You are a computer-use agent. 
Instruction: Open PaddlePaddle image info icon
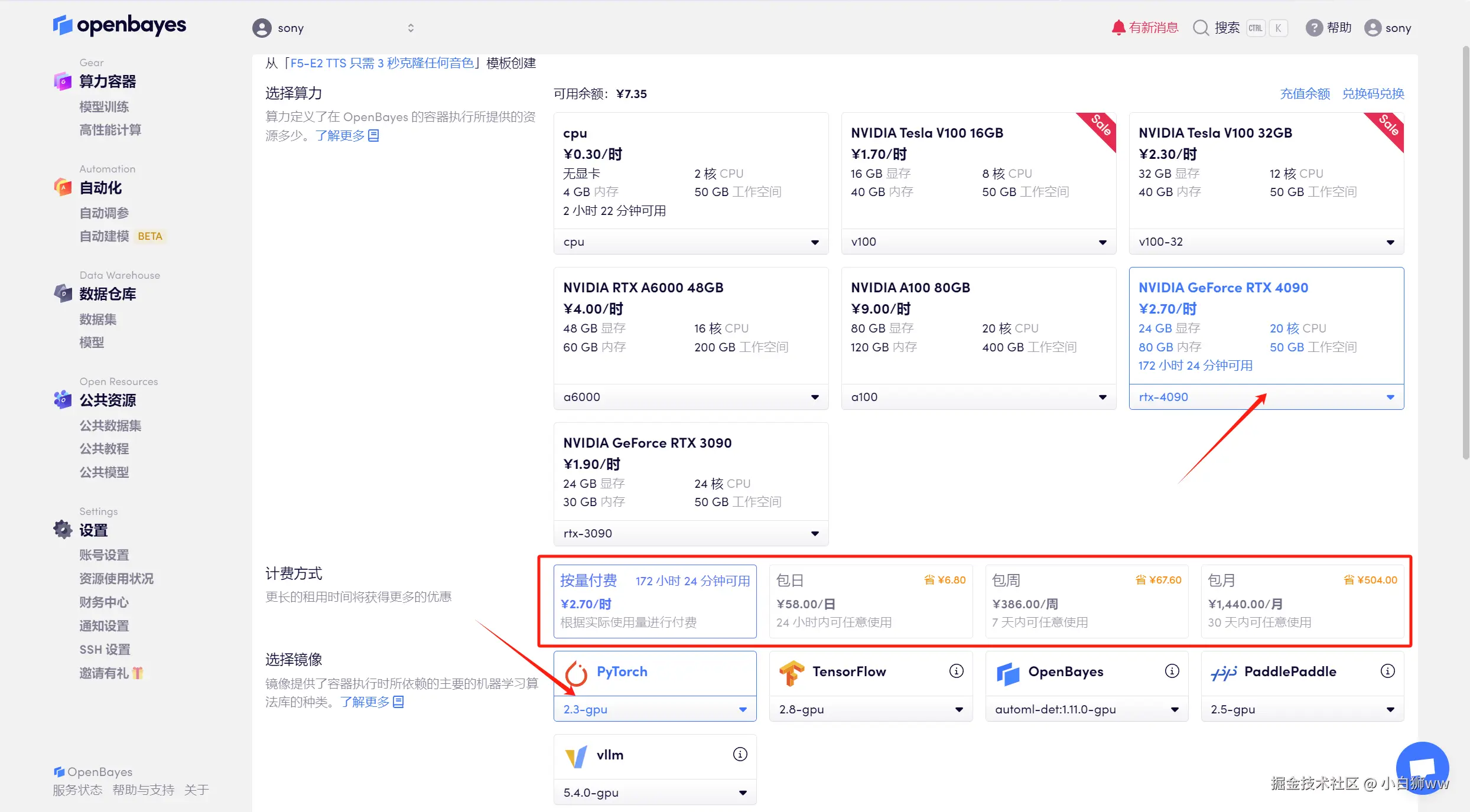click(1387, 671)
